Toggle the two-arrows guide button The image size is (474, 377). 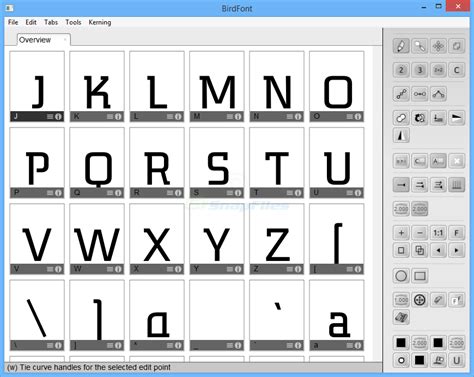coord(420,185)
